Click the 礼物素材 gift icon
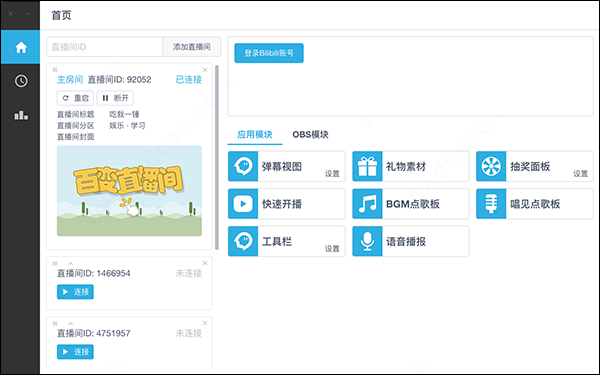 (367, 166)
